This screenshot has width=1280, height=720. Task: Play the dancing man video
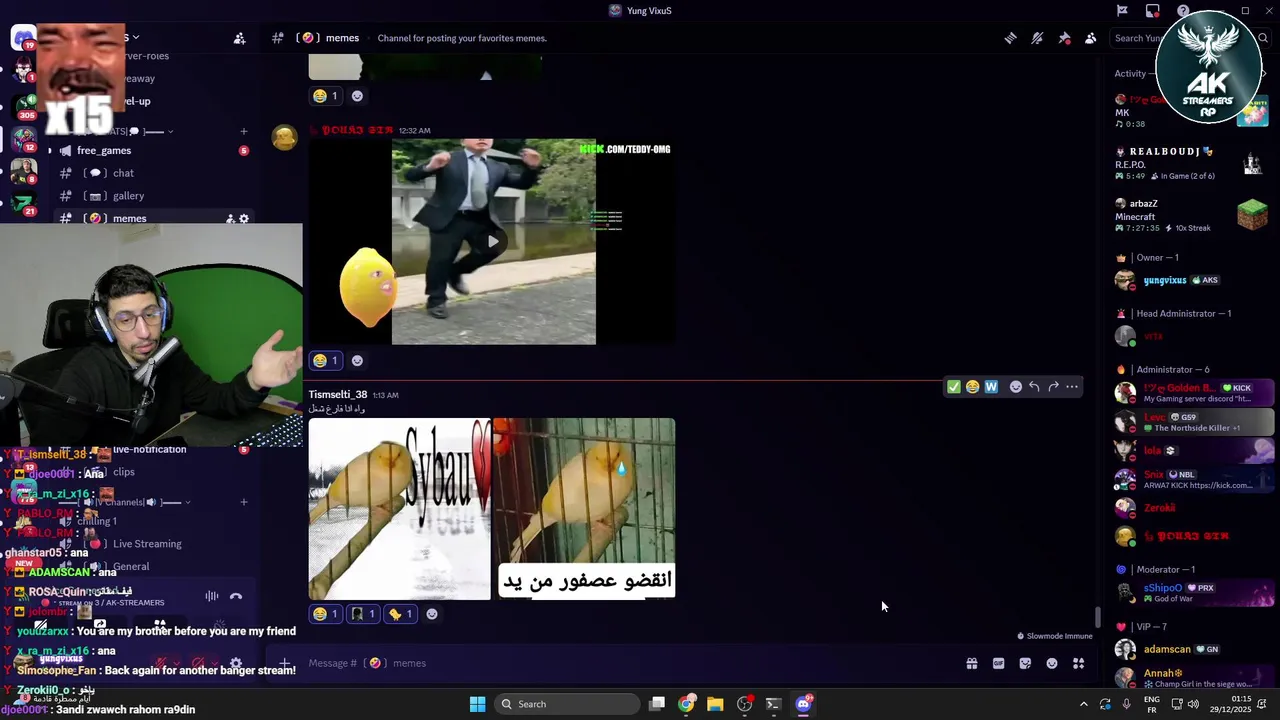(493, 241)
